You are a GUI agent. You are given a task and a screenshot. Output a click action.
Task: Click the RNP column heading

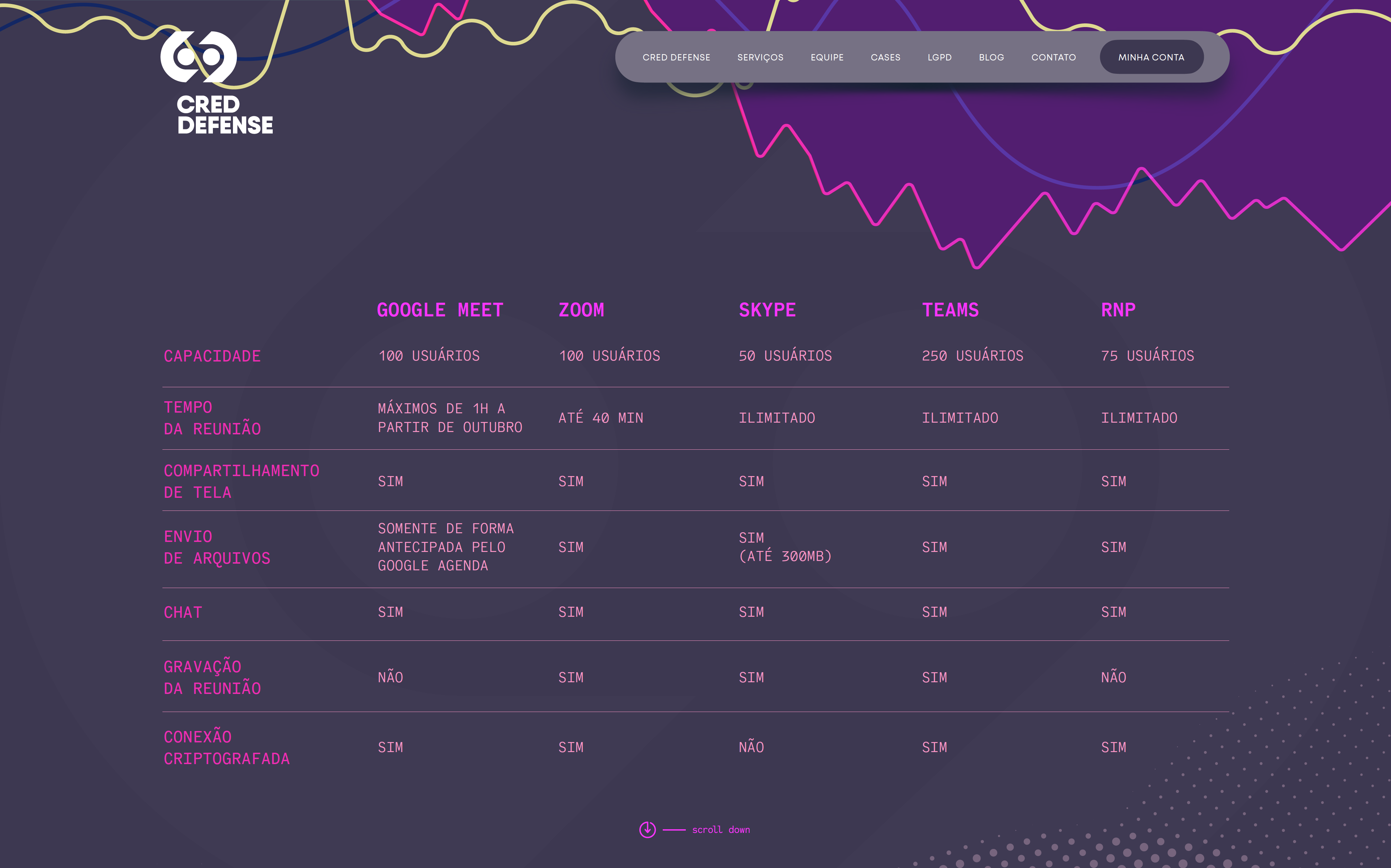[1118, 310]
